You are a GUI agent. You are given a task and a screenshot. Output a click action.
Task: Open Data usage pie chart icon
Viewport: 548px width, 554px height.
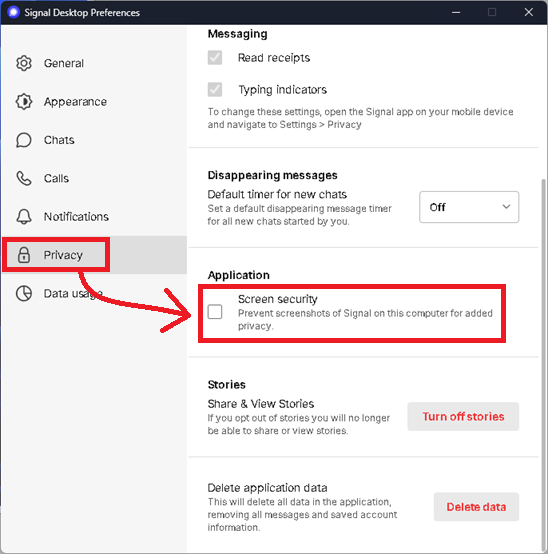coord(24,293)
